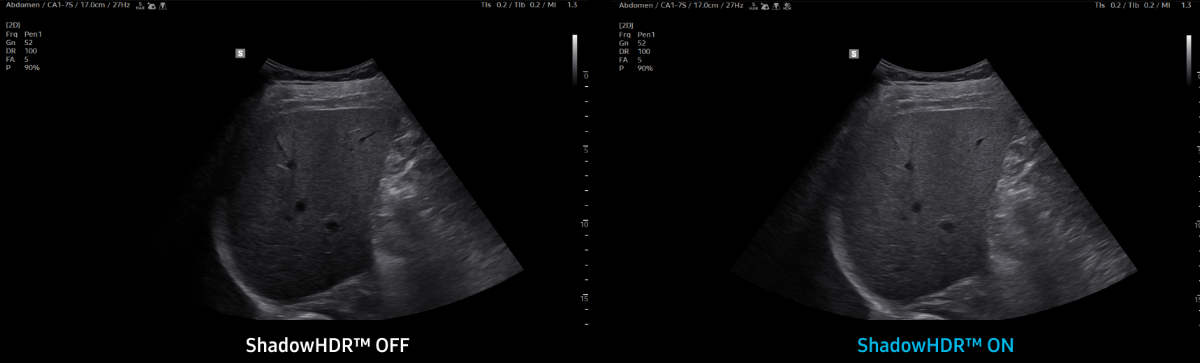Click the 'P 90%' power value in the OFF panel

(22, 67)
